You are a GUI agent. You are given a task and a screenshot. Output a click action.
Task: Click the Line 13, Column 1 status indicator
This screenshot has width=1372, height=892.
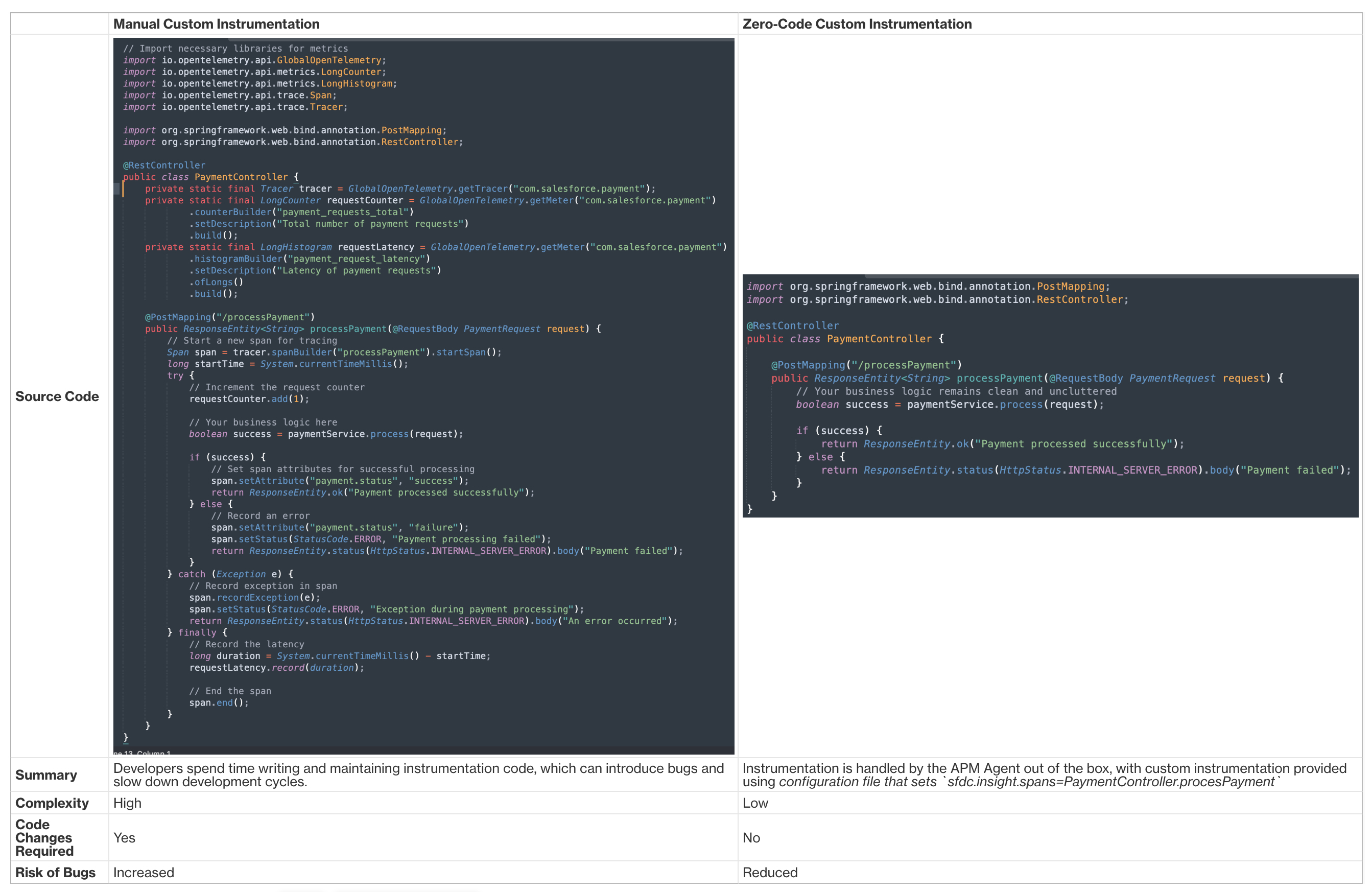[x=141, y=753]
